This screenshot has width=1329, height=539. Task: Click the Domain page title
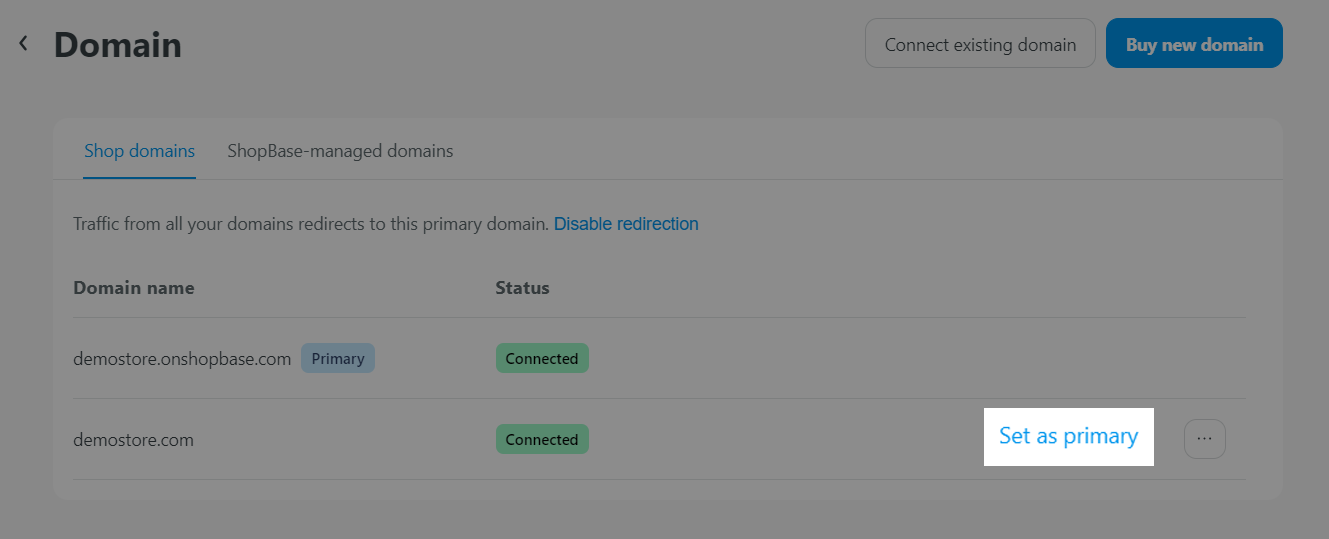[x=118, y=45]
